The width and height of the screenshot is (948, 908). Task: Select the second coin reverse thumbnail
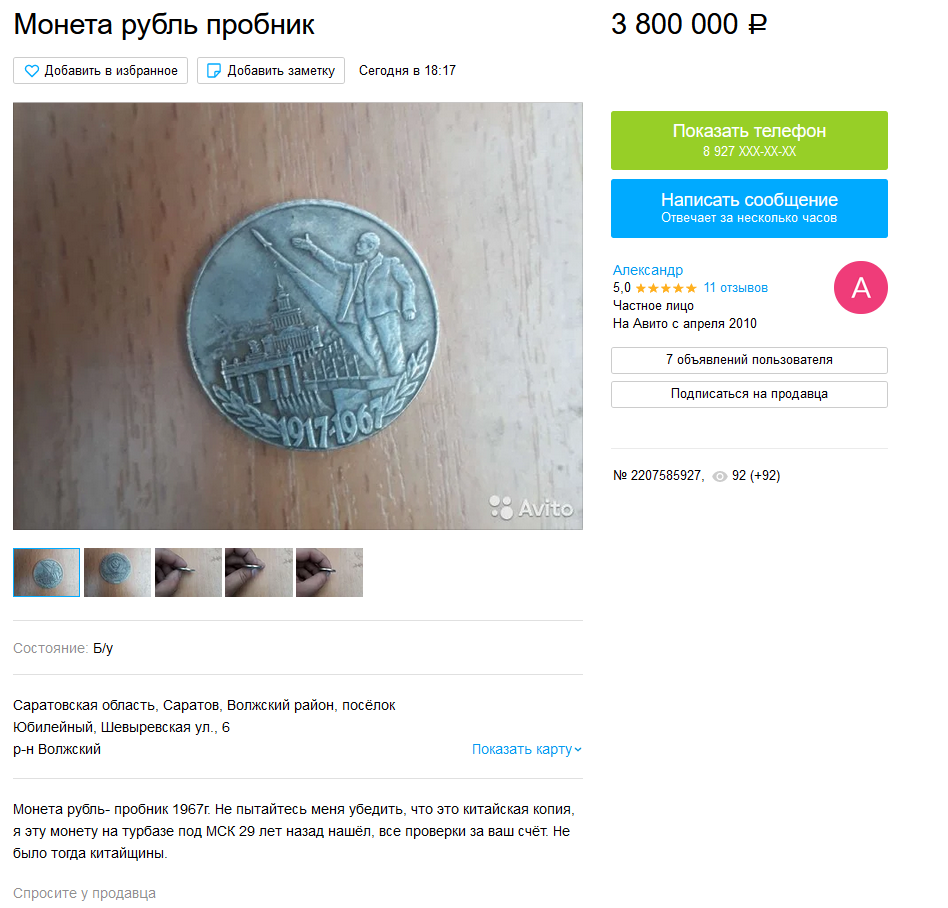pos(117,572)
